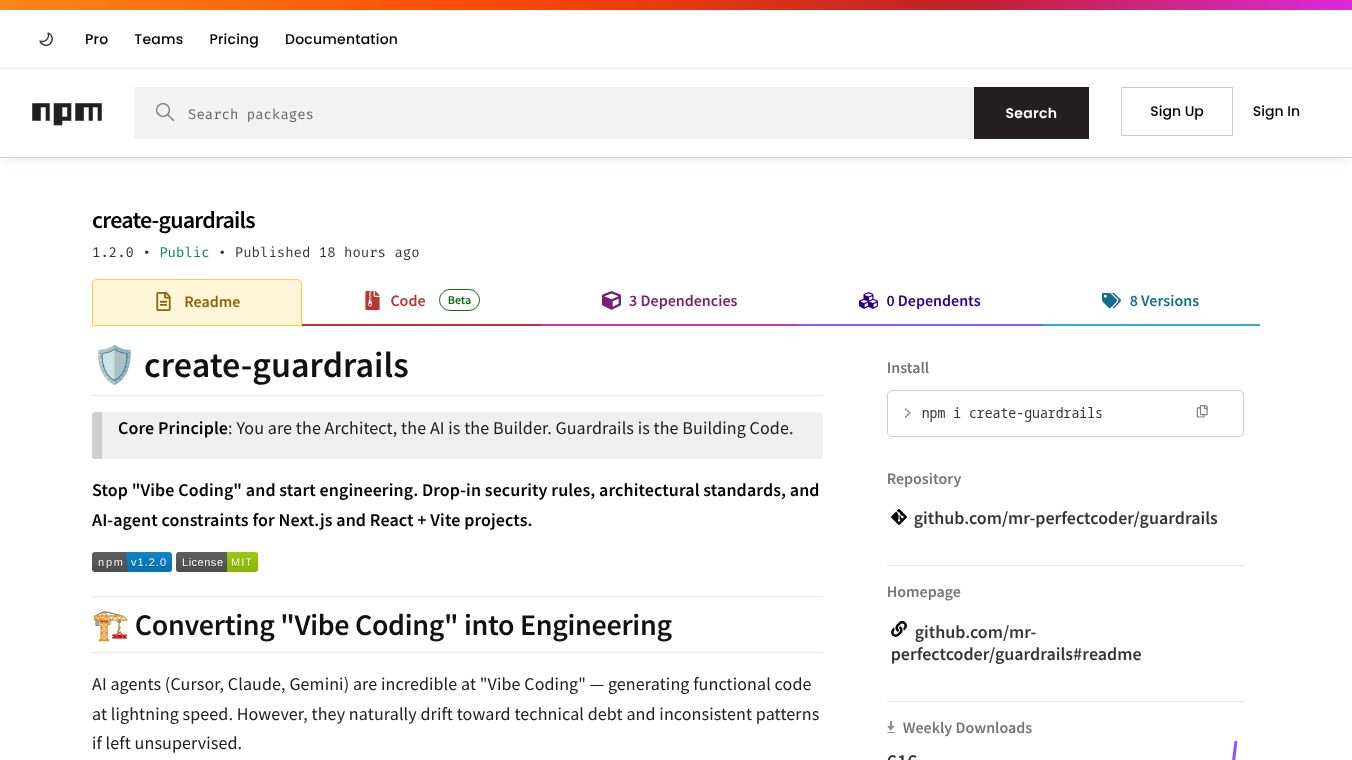Click the Readme document icon

click(x=163, y=302)
